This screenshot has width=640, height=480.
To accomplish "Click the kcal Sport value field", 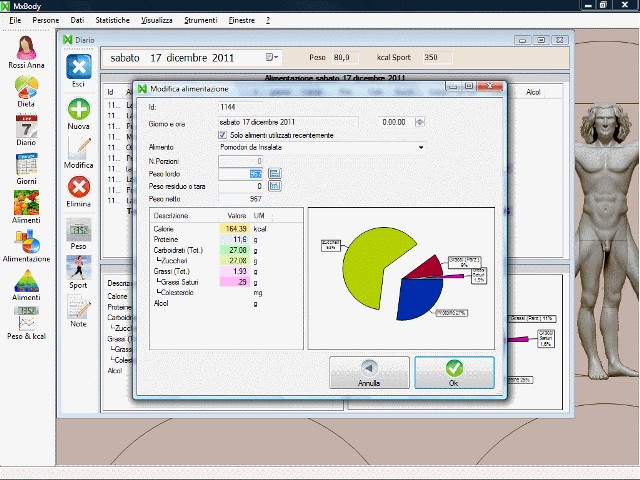I will (x=431, y=58).
